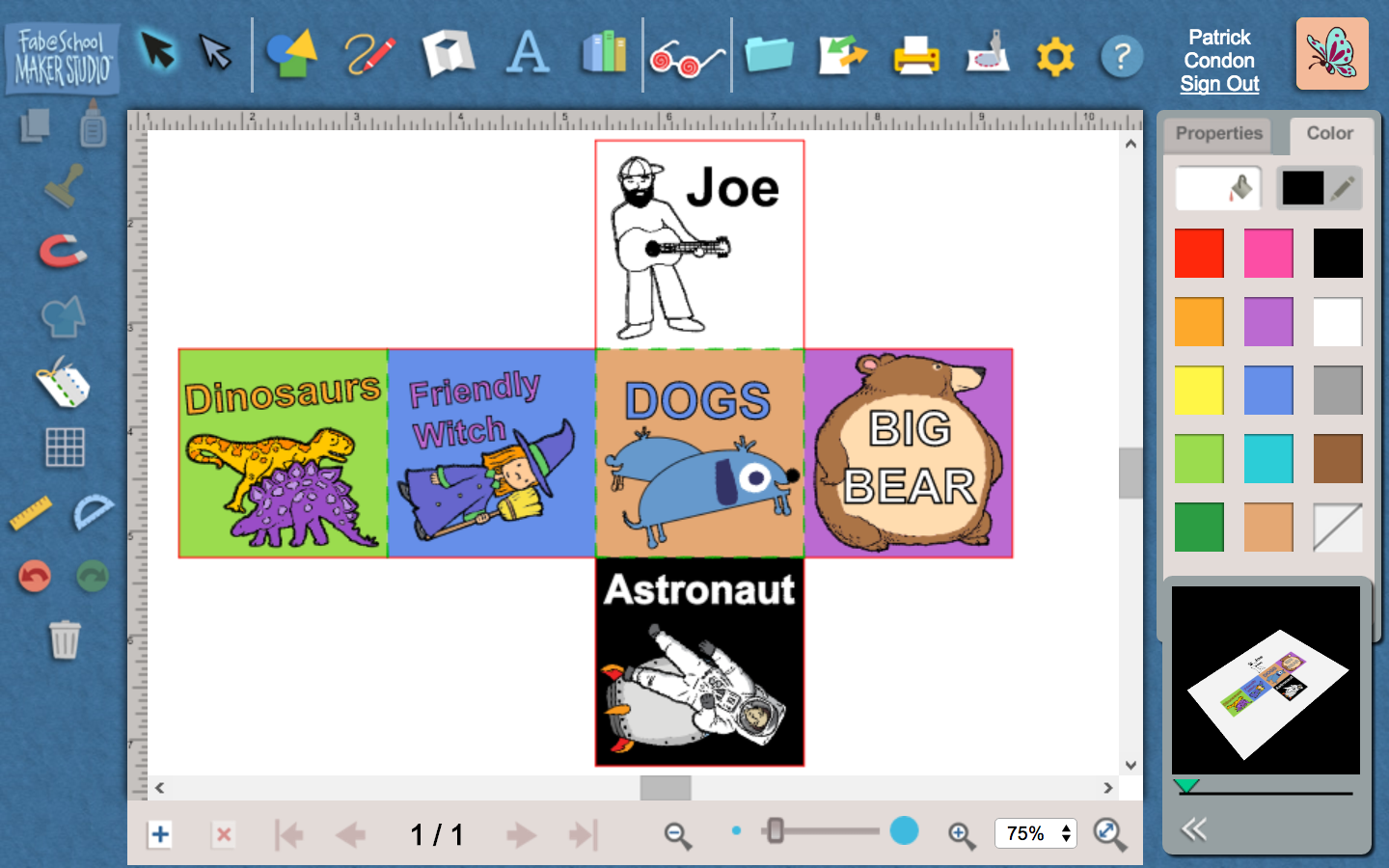The height and width of the screenshot is (868, 1389).
Task: Pick the brown color swatch
Action: click(x=1338, y=458)
